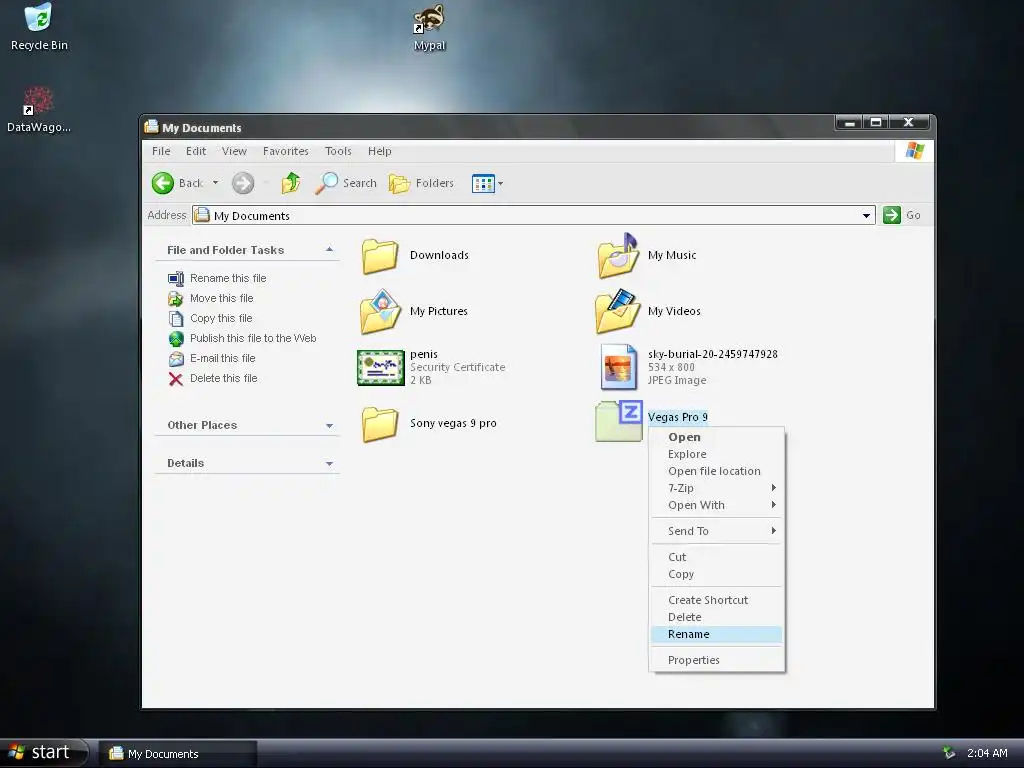Select the My Pictures folder icon

[379, 312]
